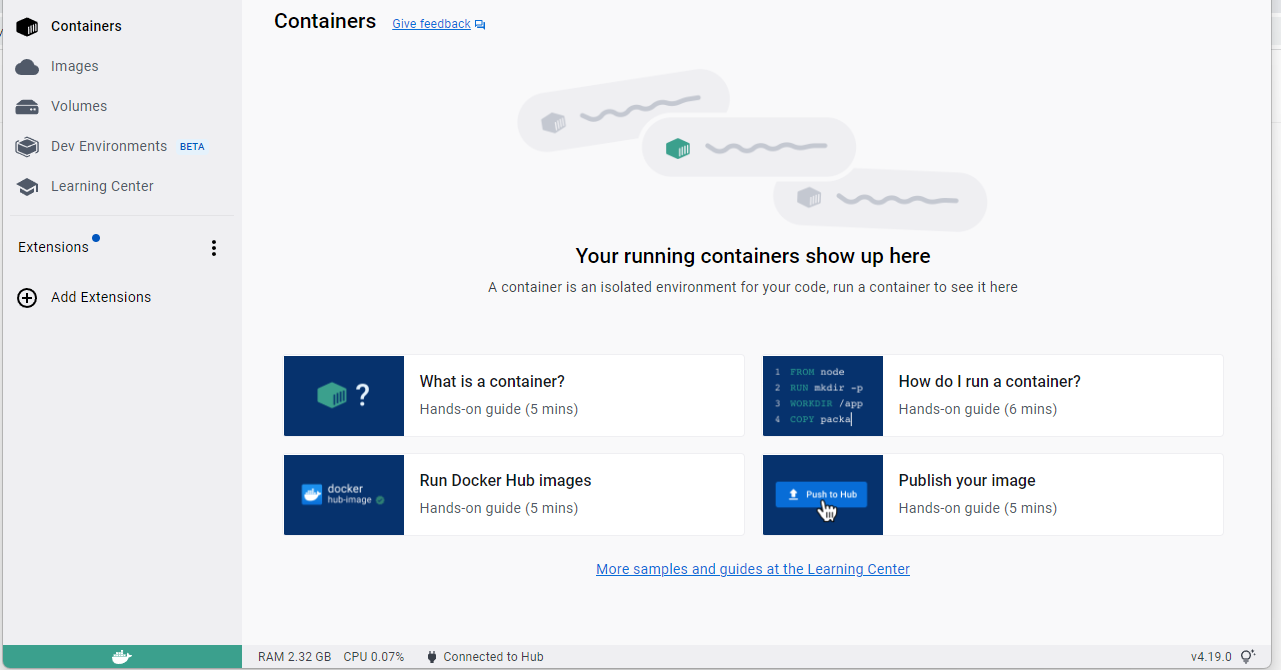This screenshot has width=1281, height=670.
Task: Open Learning Center from sidebar
Action: point(121,186)
